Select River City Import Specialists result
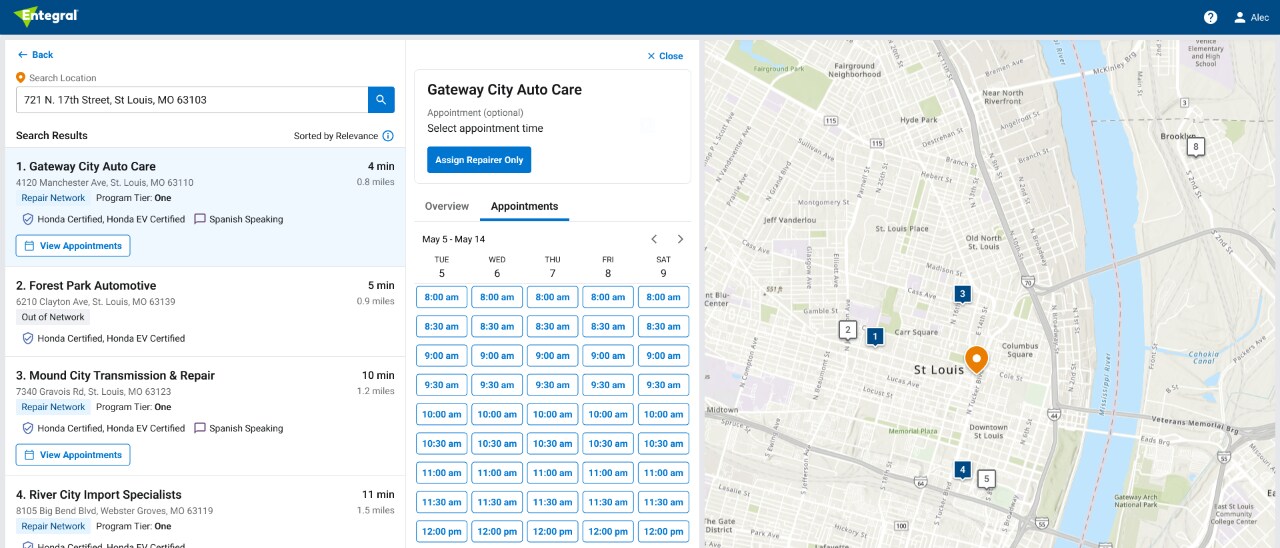This screenshot has width=1280, height=548. point(205,512)
